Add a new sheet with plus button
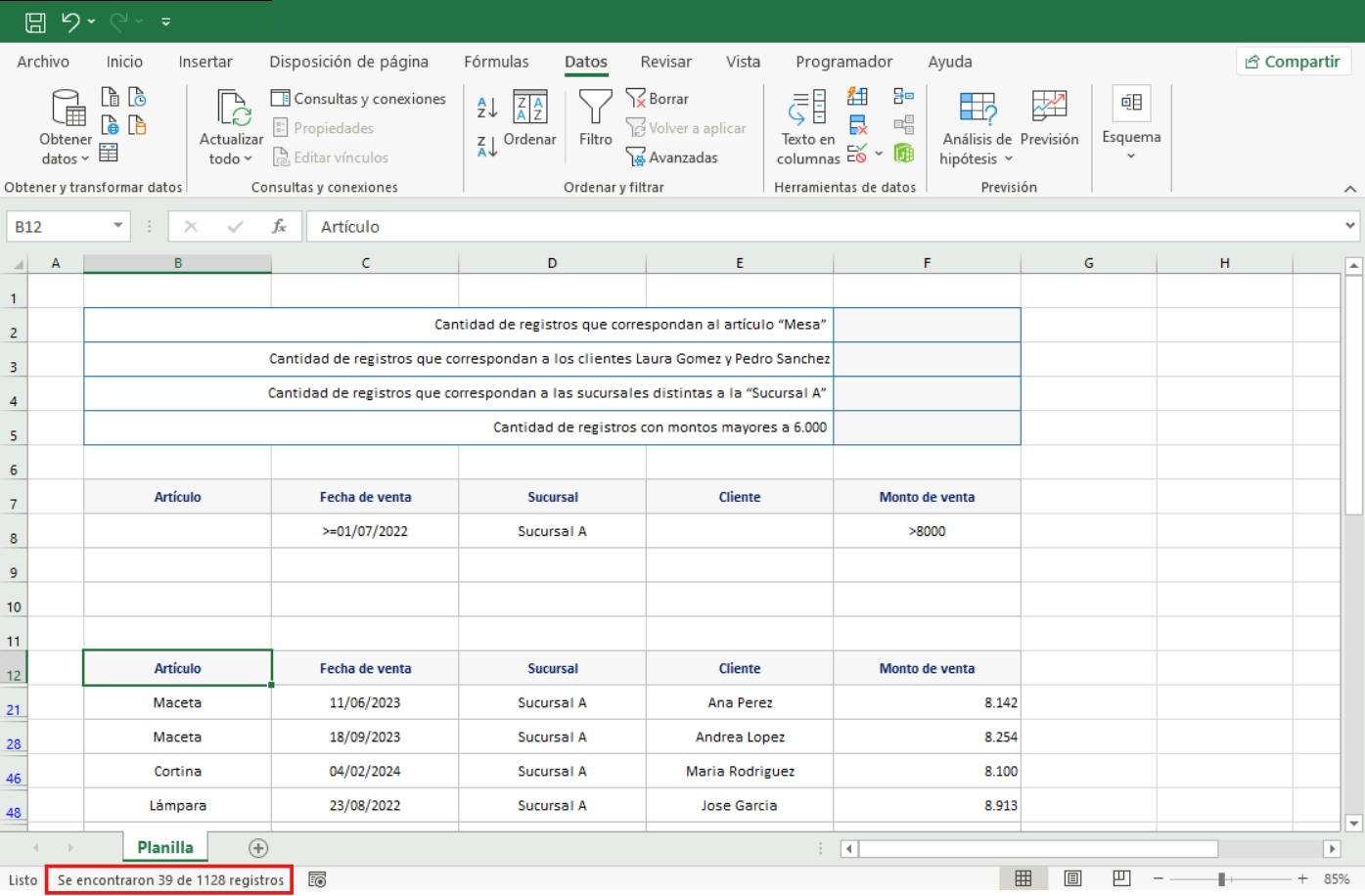 258,848
